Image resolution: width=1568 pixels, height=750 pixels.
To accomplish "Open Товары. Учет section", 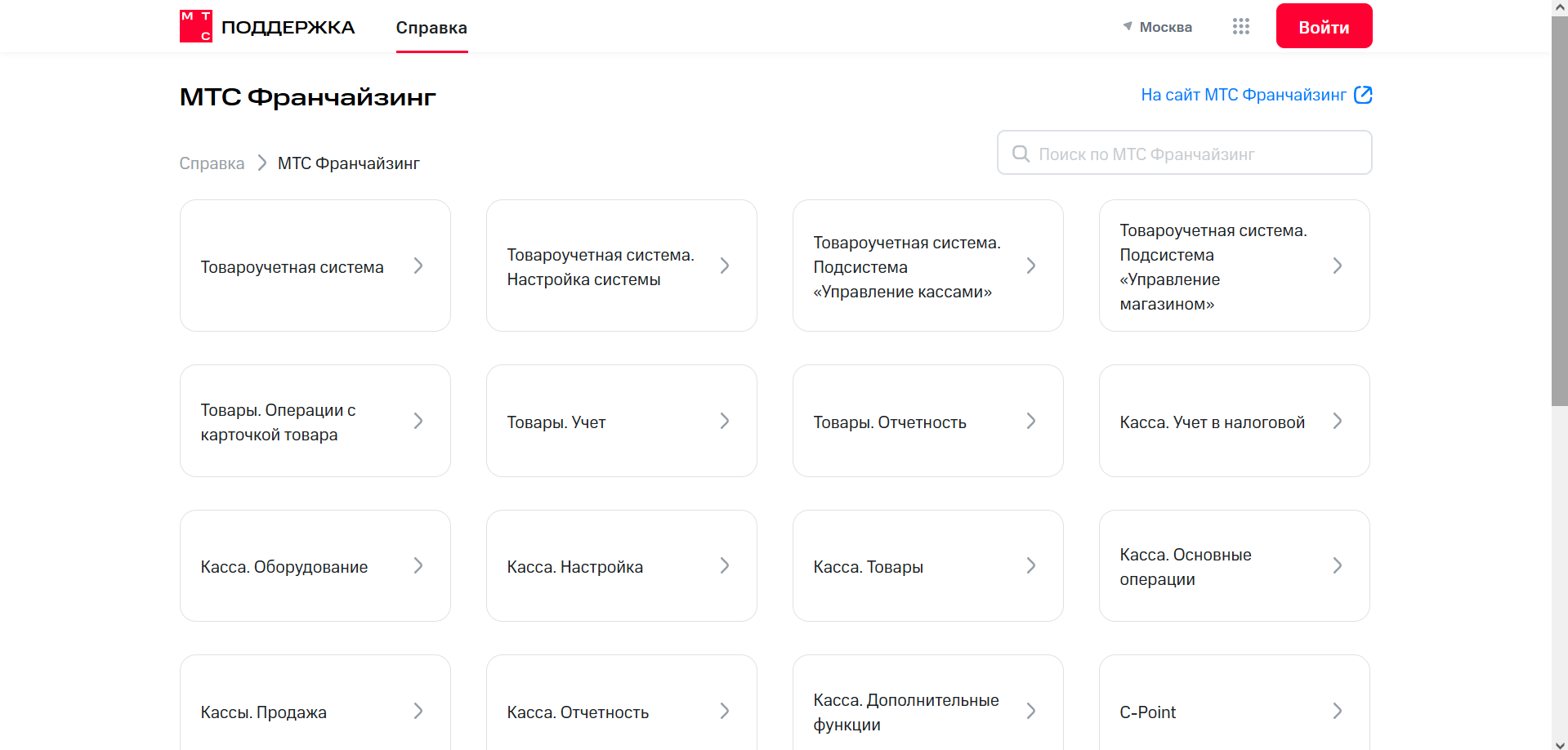I will pos(622,421).
